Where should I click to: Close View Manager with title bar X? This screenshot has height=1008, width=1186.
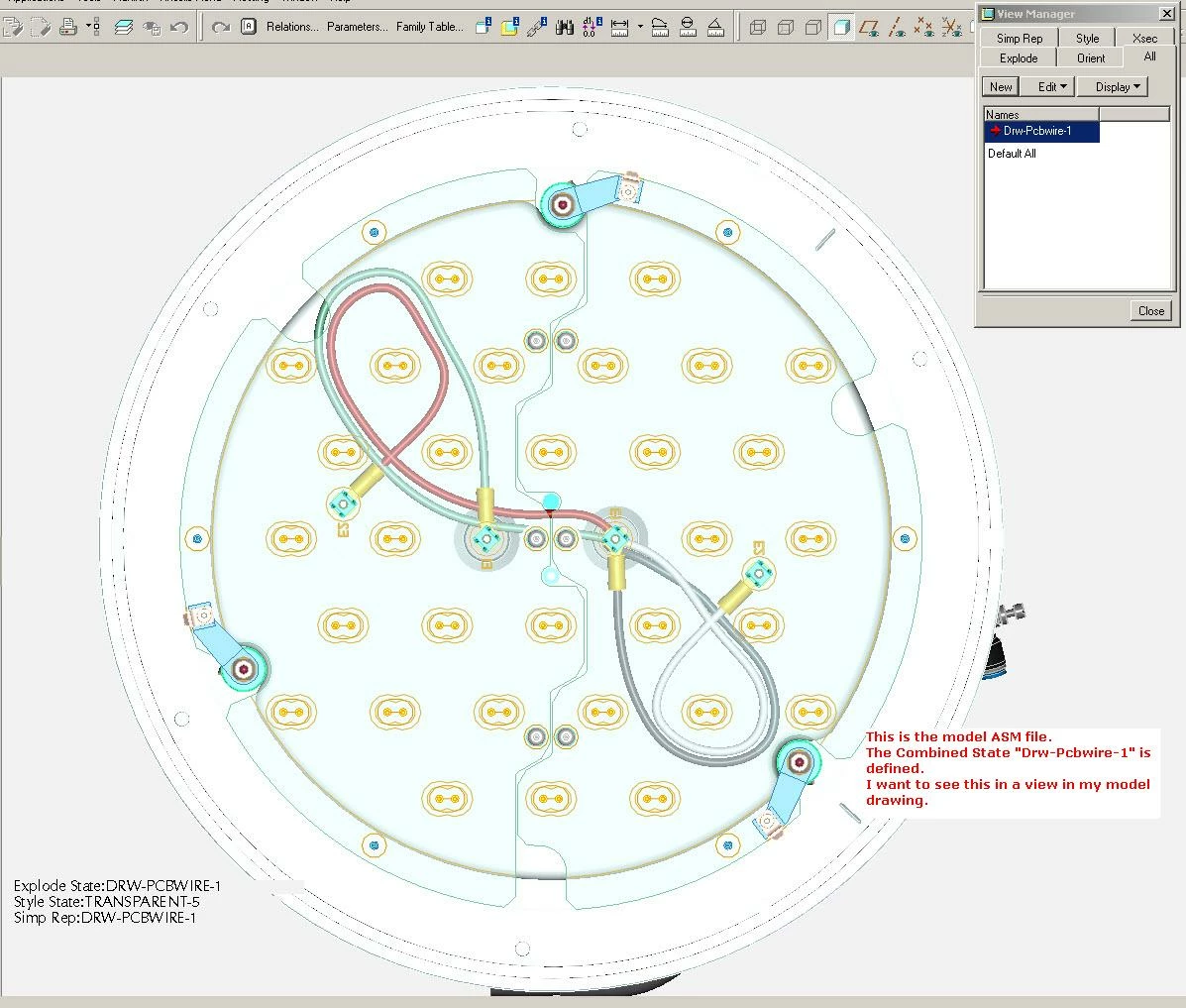(x=1166, y=14)
